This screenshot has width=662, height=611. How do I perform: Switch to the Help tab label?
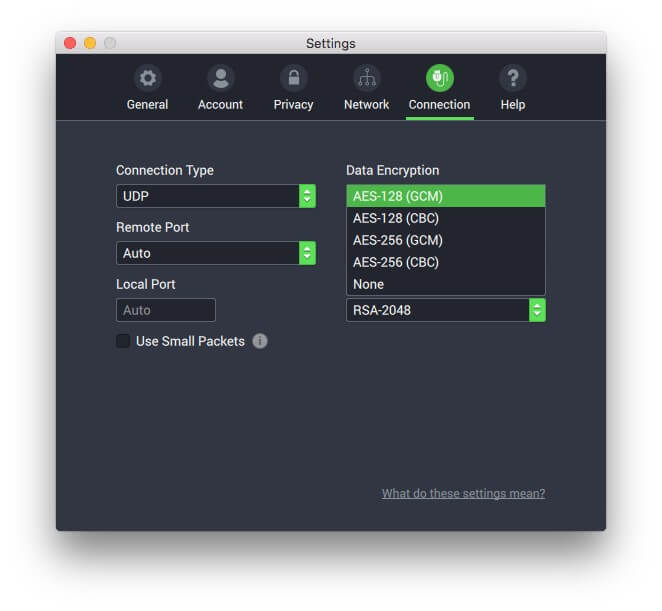[513, 104]
